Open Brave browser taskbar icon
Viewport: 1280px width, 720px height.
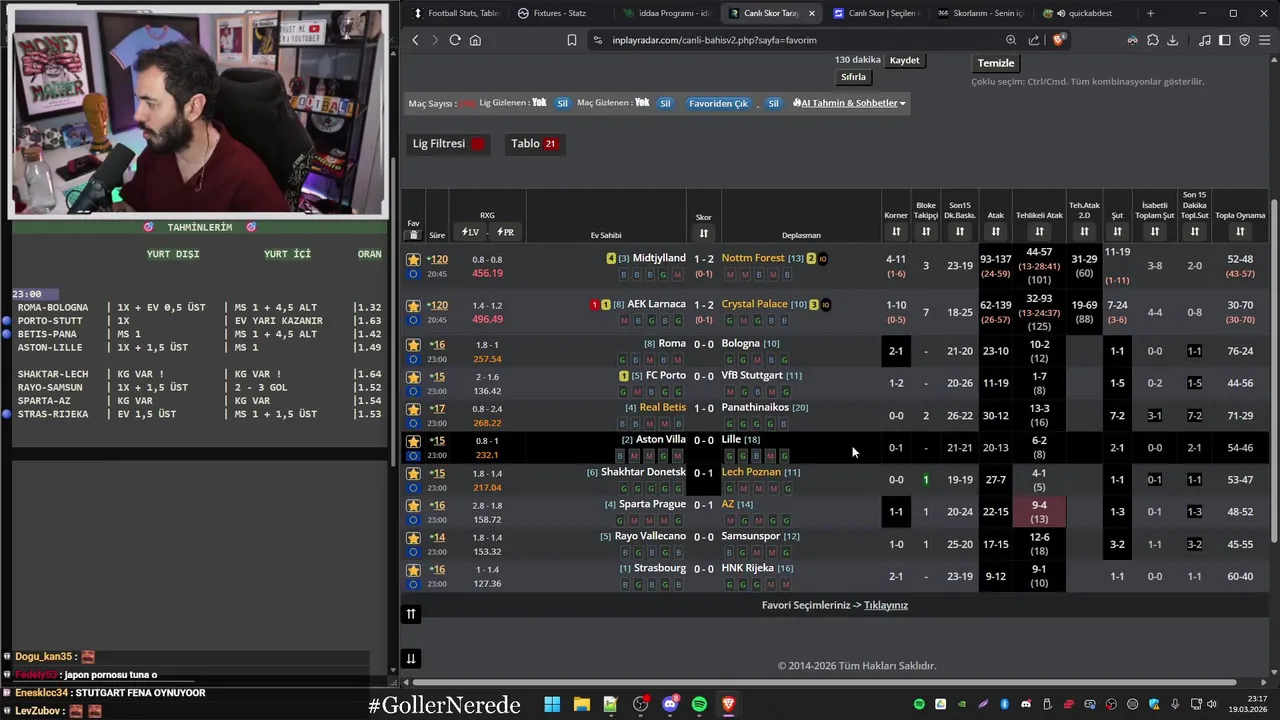(729, 705)
